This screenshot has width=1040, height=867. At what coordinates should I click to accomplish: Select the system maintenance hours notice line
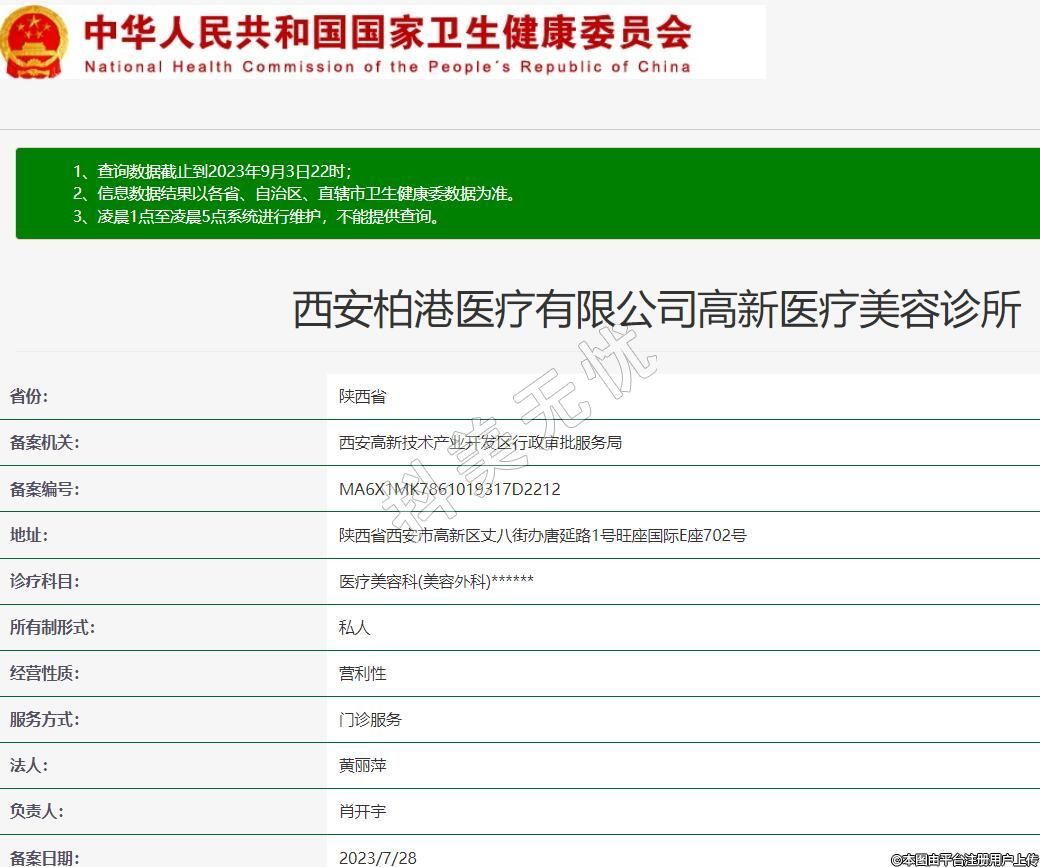[x=256, y=216]
